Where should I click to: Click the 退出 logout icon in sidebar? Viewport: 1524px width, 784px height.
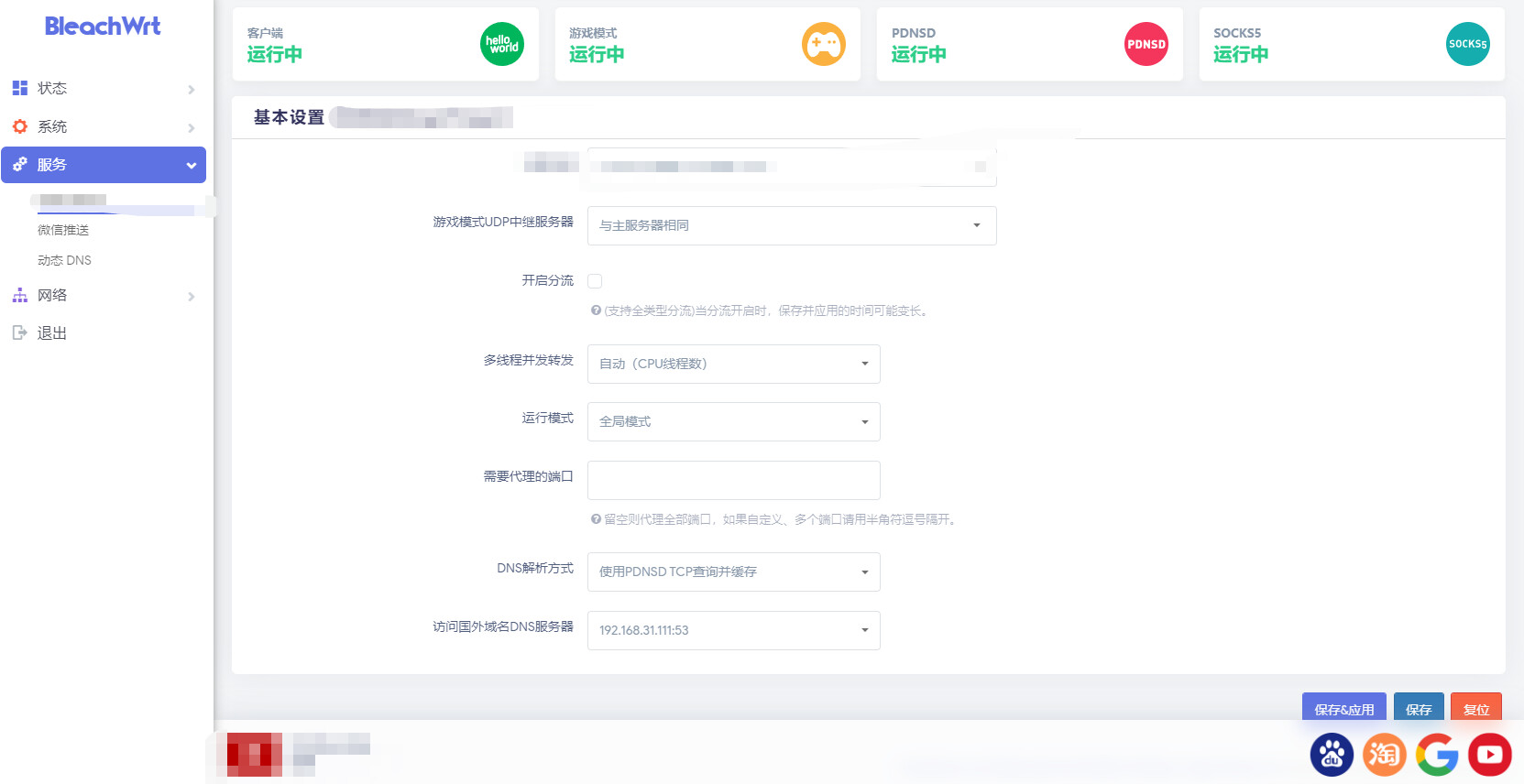click(x=19, y=332)
